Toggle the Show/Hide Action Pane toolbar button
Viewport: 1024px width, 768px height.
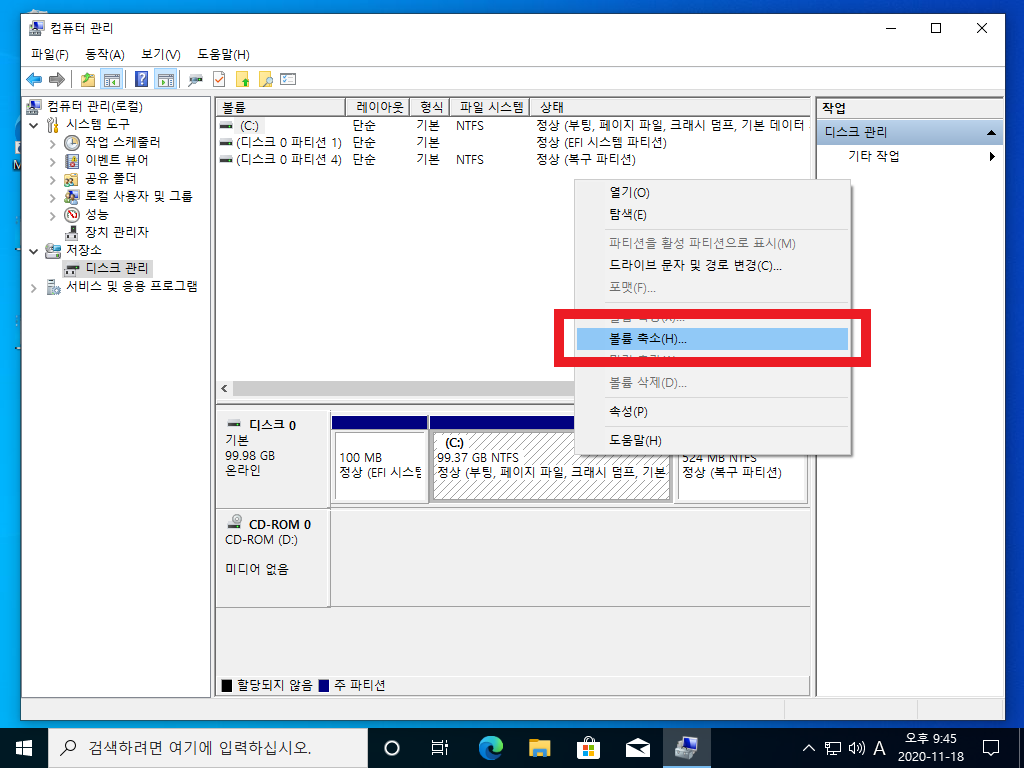[x=165, y=80]
